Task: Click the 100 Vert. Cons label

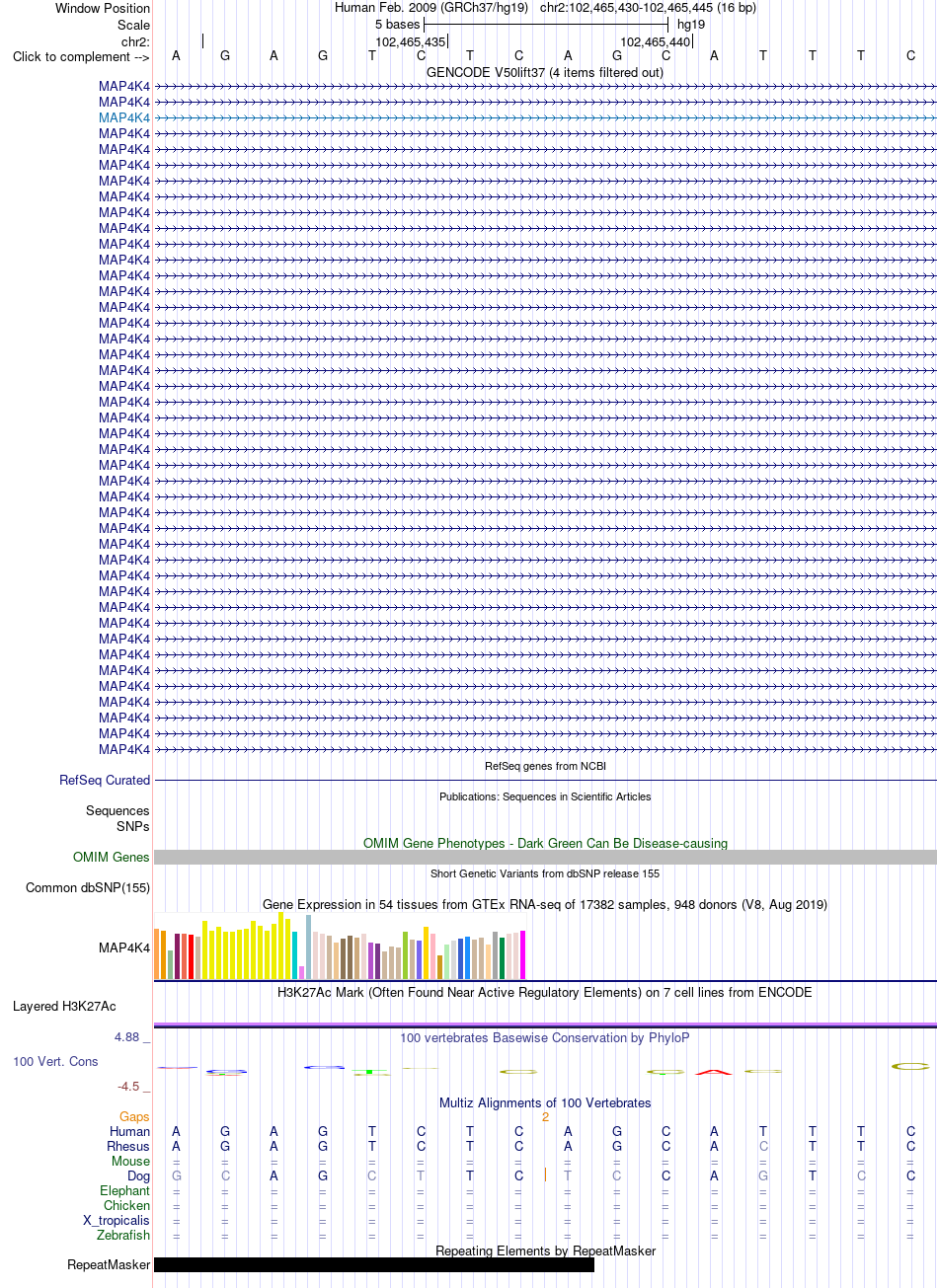Action: pyautogui.click(x=55, y=1061)
